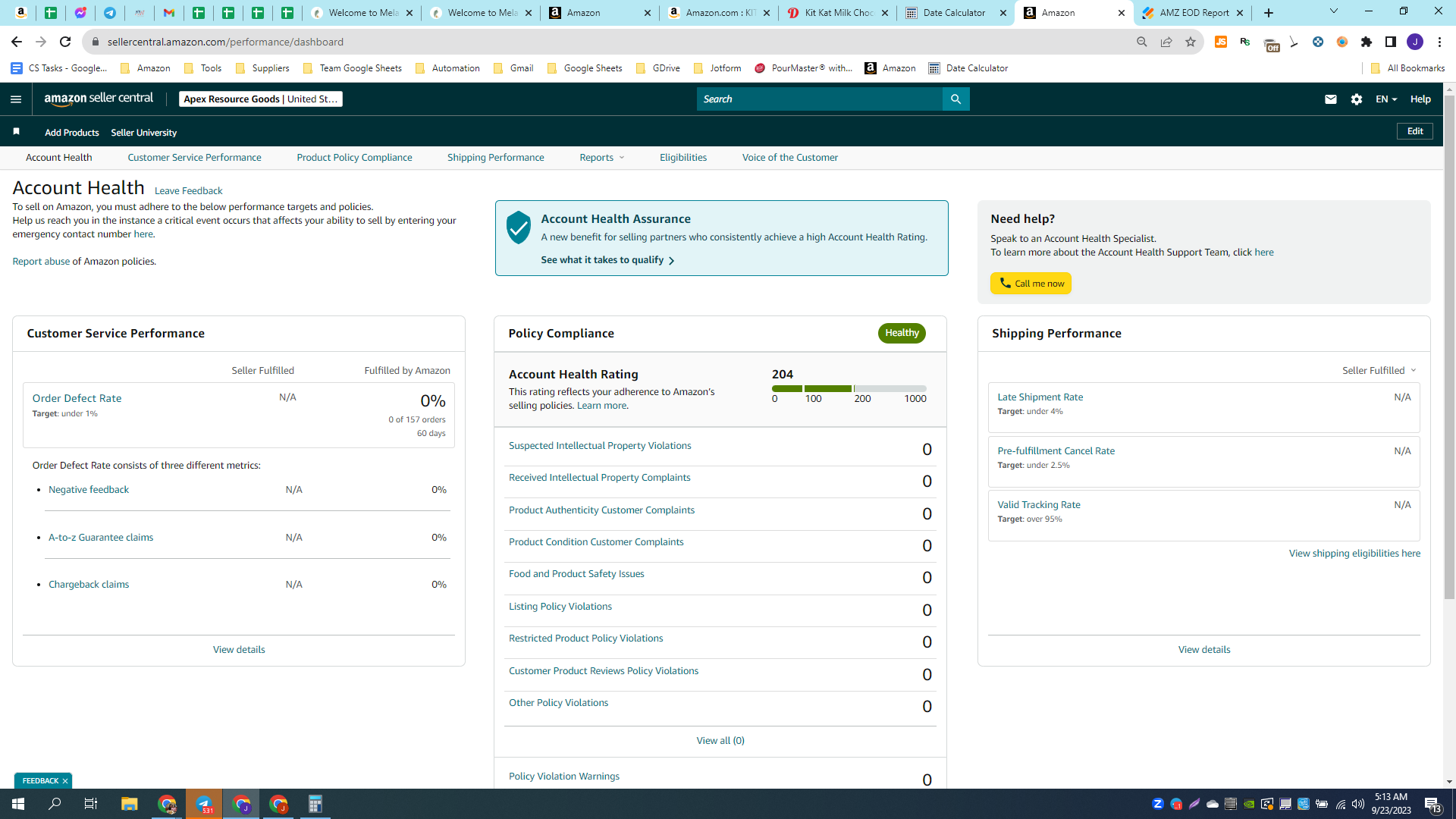
Task: Go back with the browser back arrow
Action: (x=17, y=42)
